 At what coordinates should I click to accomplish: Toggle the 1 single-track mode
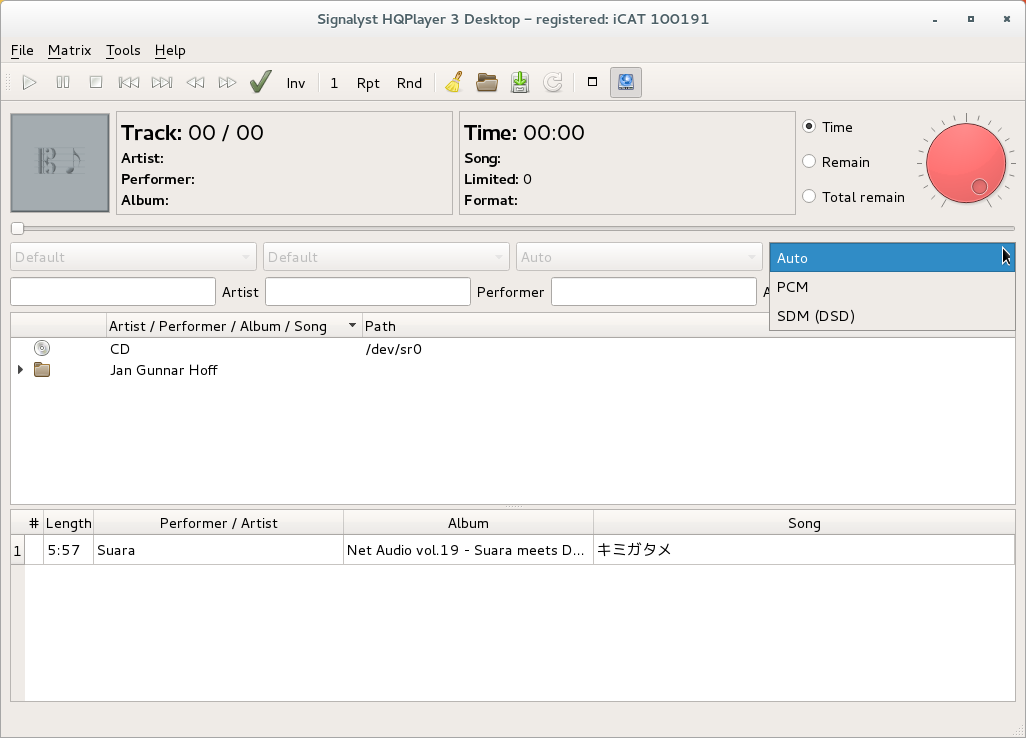pos(334,83)
